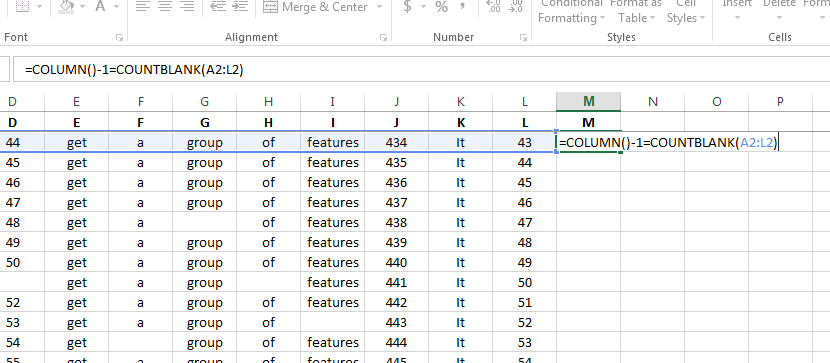Open Font settings dialog launcher
This screenshot has height=363, width=830.
point(120,38)
